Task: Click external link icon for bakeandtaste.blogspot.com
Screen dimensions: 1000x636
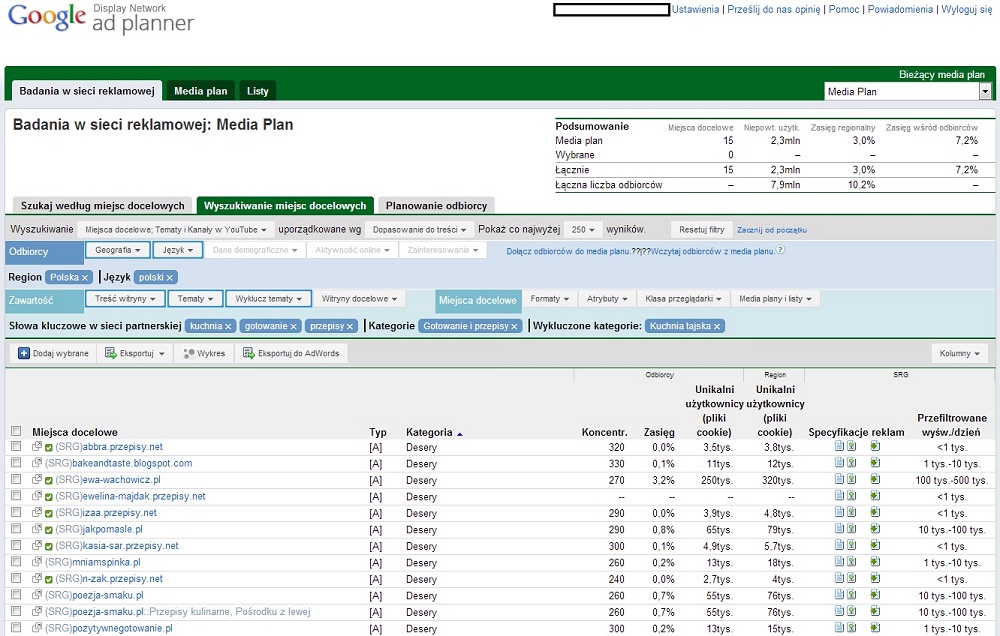Action: click(37, 463)
